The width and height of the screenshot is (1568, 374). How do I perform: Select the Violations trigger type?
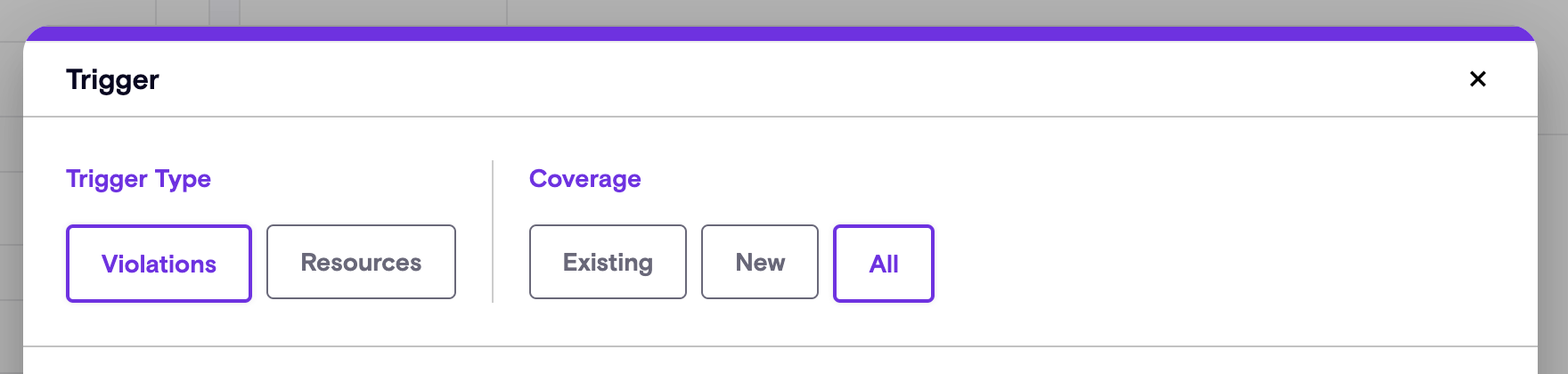(x=159, y=264)
